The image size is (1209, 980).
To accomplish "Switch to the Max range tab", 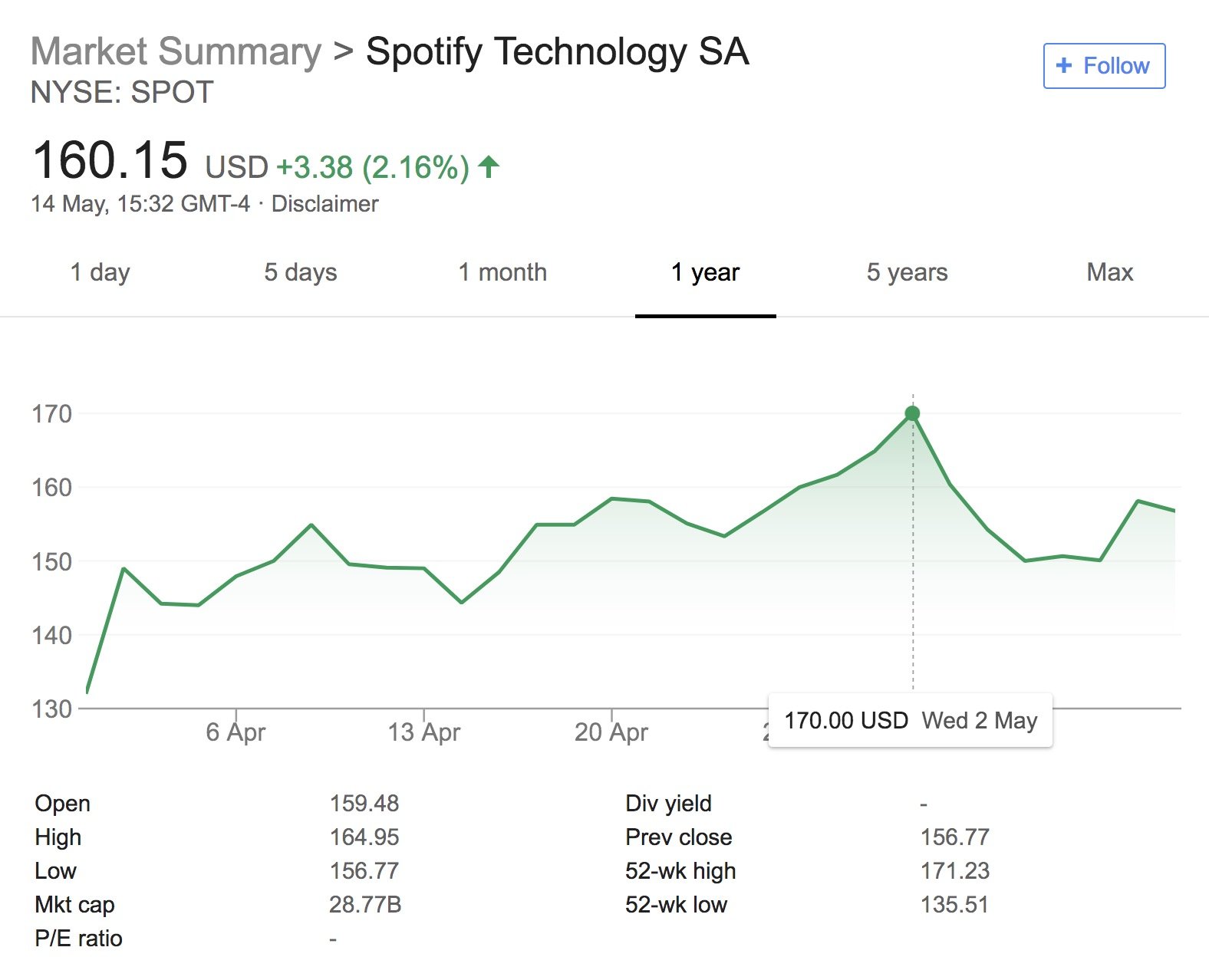I will point(1109,272).
